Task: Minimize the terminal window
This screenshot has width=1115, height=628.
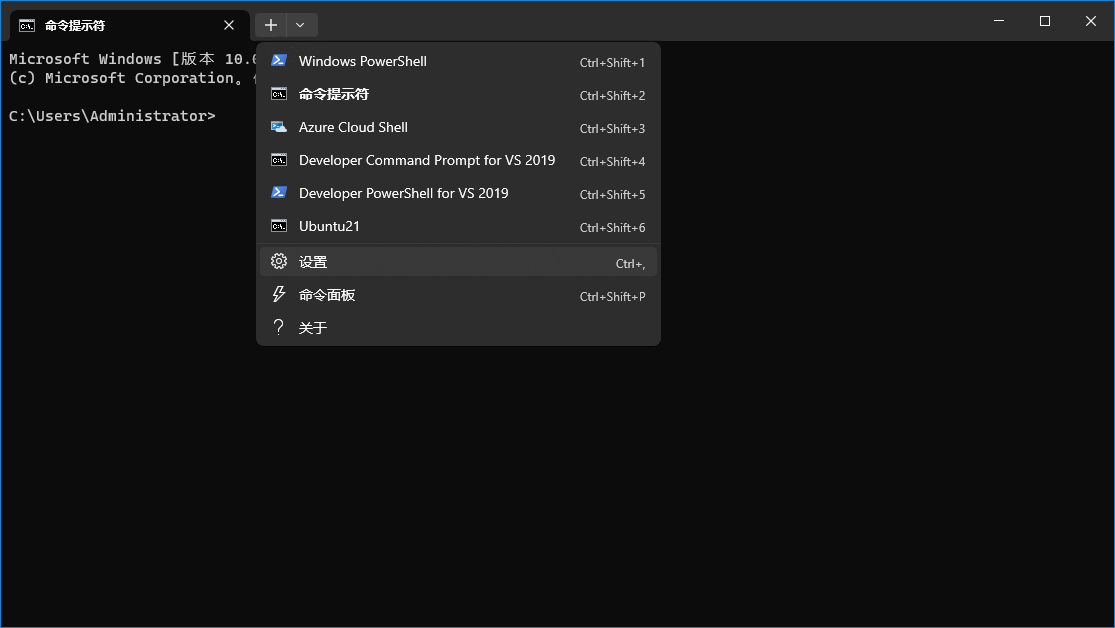Action: tap(999, 21)
